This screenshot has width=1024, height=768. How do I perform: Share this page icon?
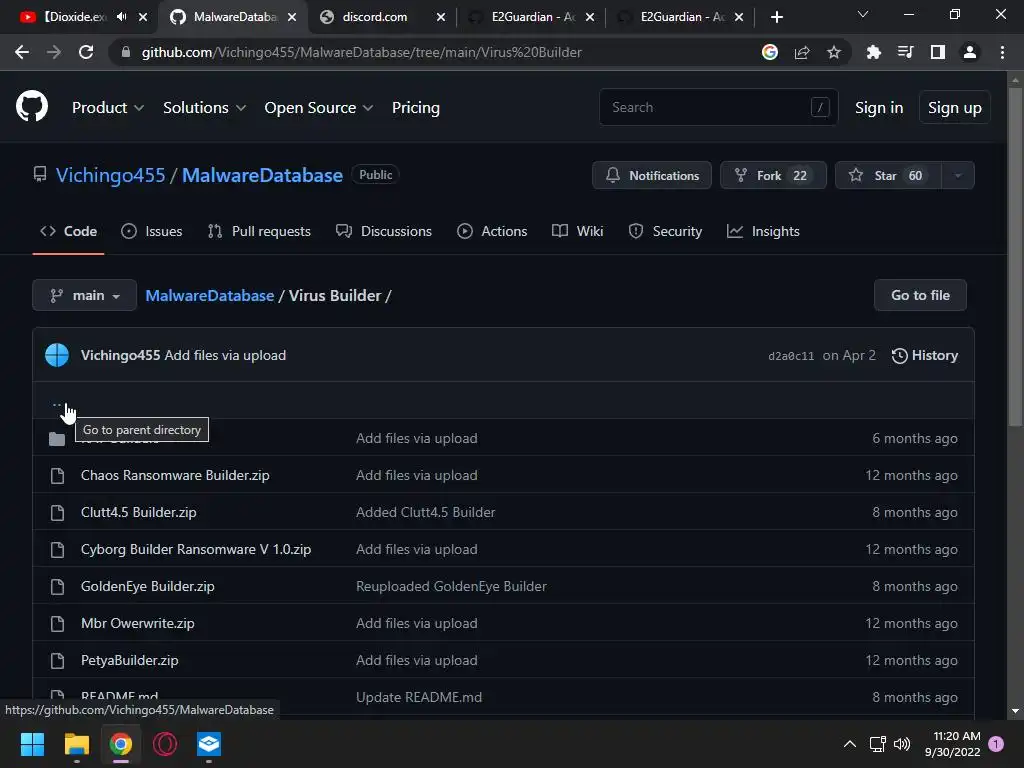802,52
